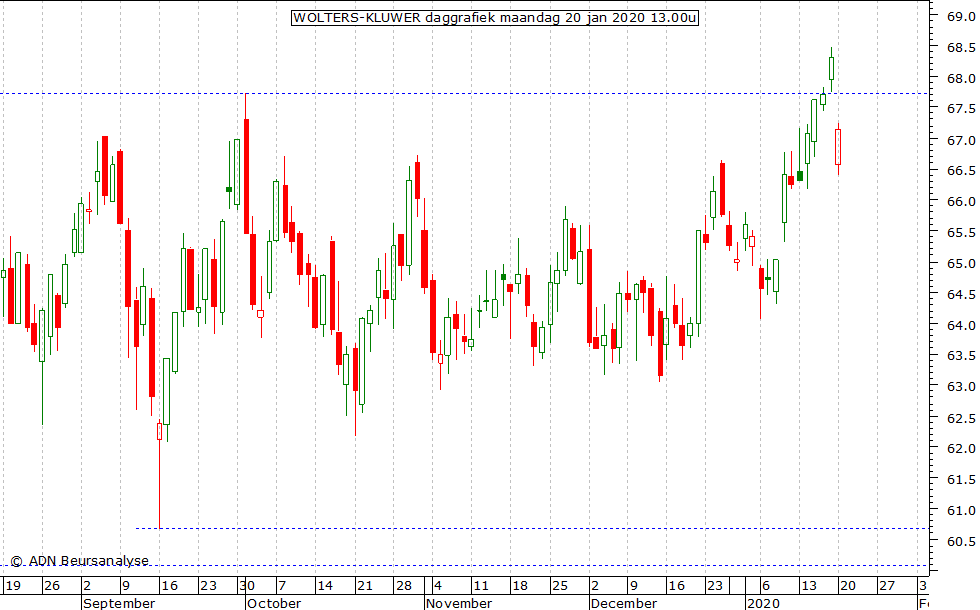Click the date label 6 under January 2020

[x=766, y=586]
